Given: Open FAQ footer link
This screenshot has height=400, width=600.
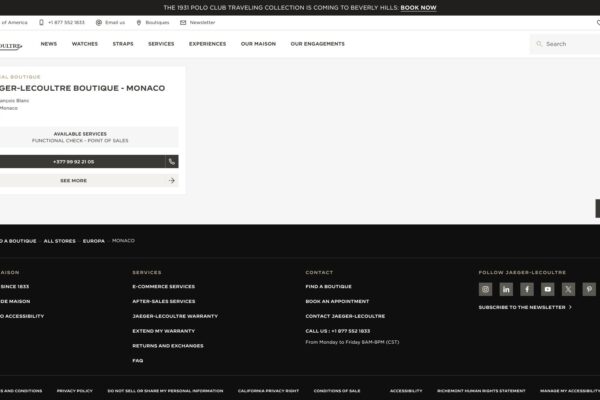Looking at the screenshot, I should (138, 361).
